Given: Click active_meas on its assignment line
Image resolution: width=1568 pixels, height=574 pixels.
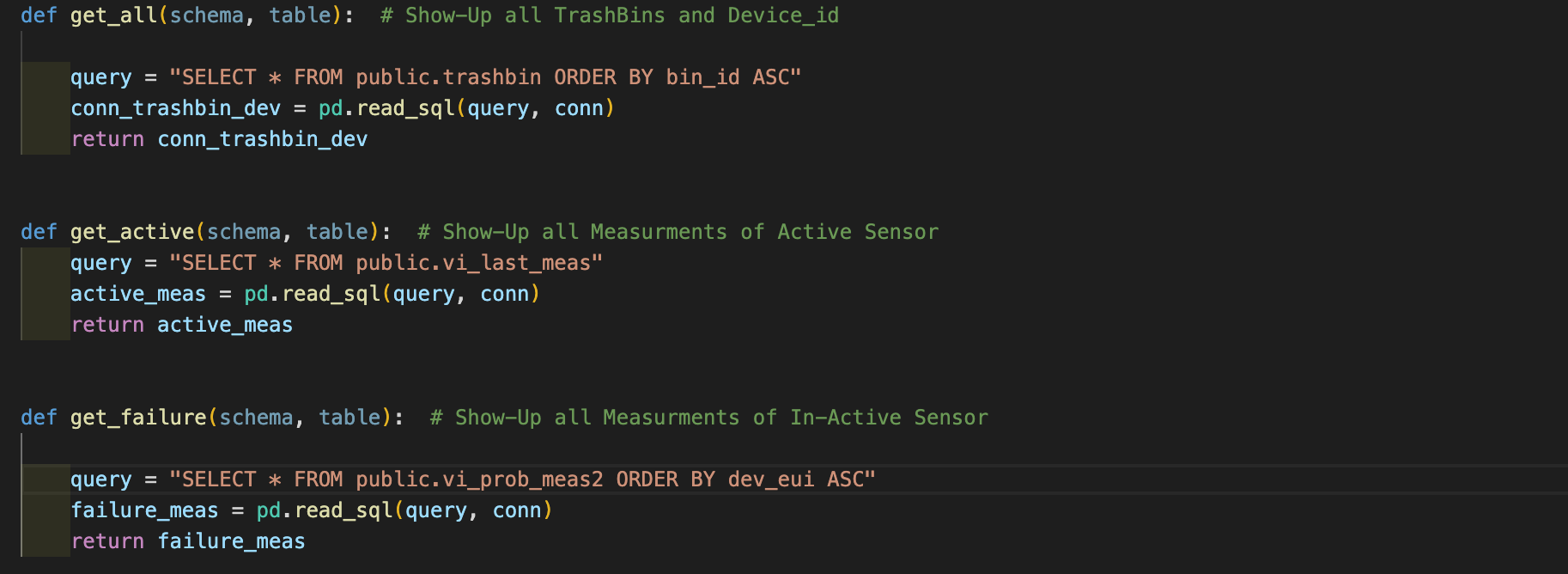Looking at the screenshot, I should point(138,294).
